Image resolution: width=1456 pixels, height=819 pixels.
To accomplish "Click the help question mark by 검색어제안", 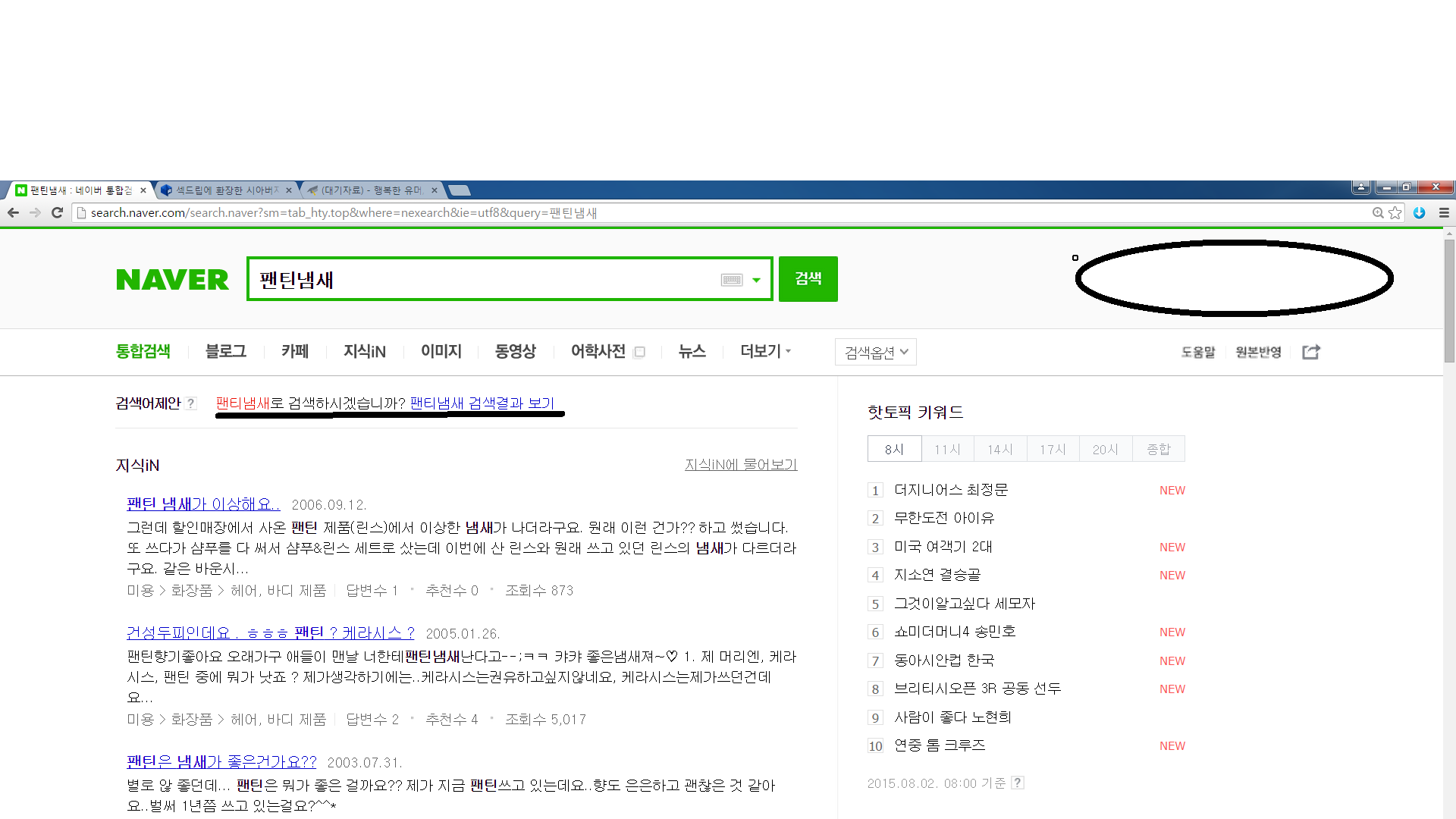I will pos(191,403).
